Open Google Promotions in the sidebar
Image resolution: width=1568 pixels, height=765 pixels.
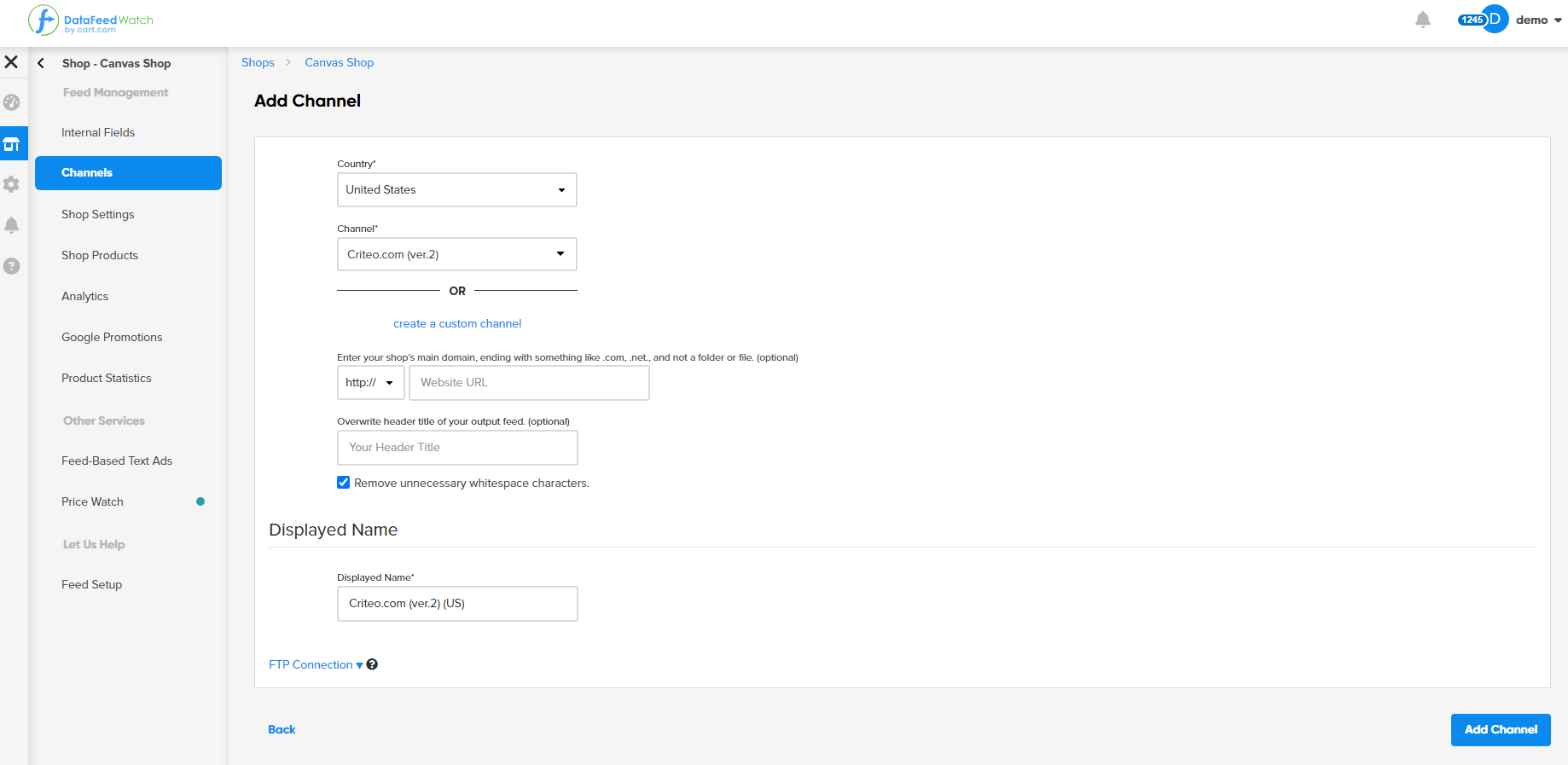[112, 337]
